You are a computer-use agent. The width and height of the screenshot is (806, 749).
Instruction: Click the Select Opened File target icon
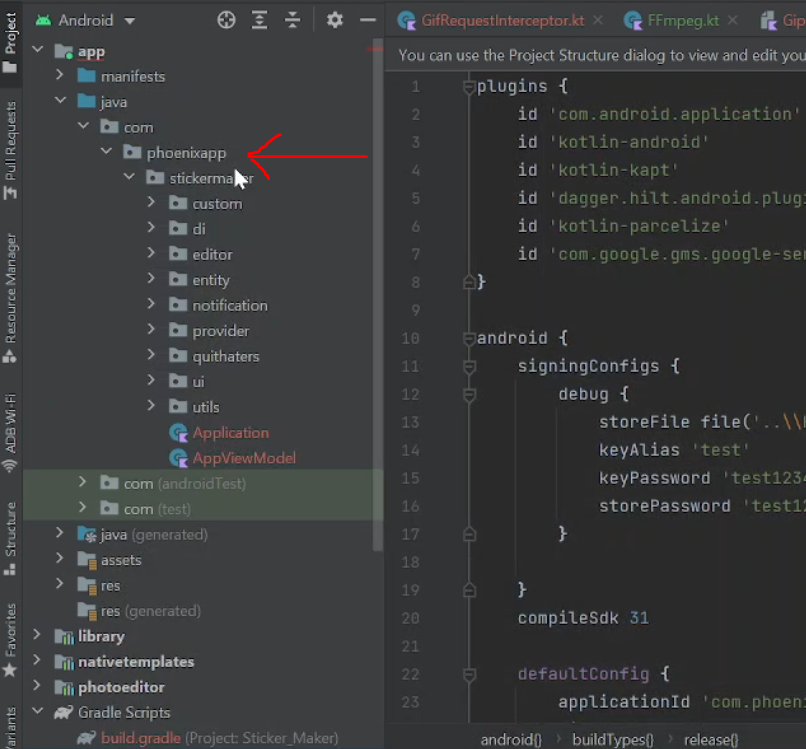point(227,20)
